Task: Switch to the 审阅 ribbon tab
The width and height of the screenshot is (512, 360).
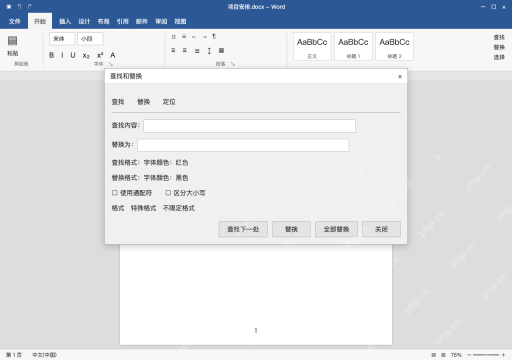Action: pyautogui.click(x=161, y=21)
